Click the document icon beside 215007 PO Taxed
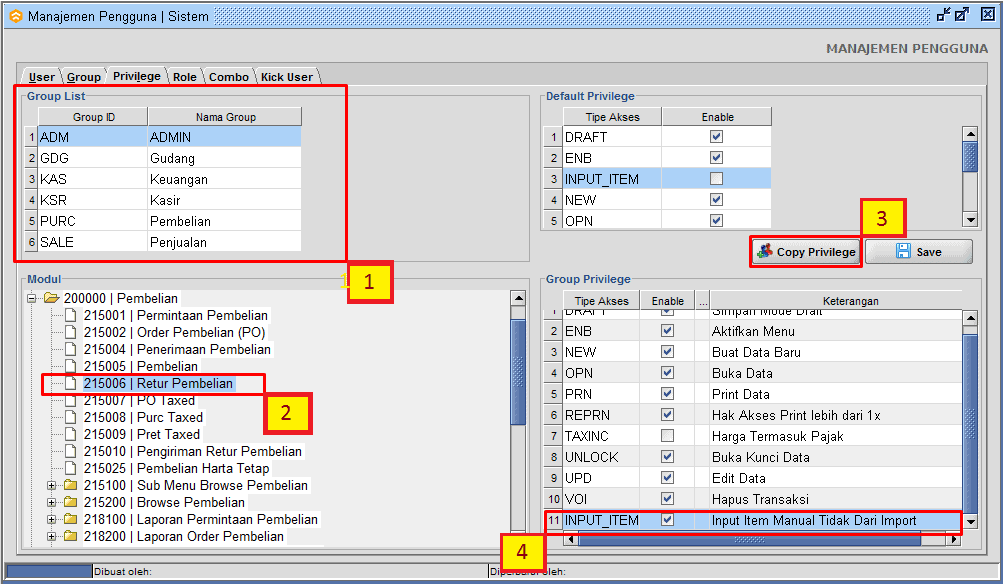This screenshot has height=584, width=1003. click(71, 401)
